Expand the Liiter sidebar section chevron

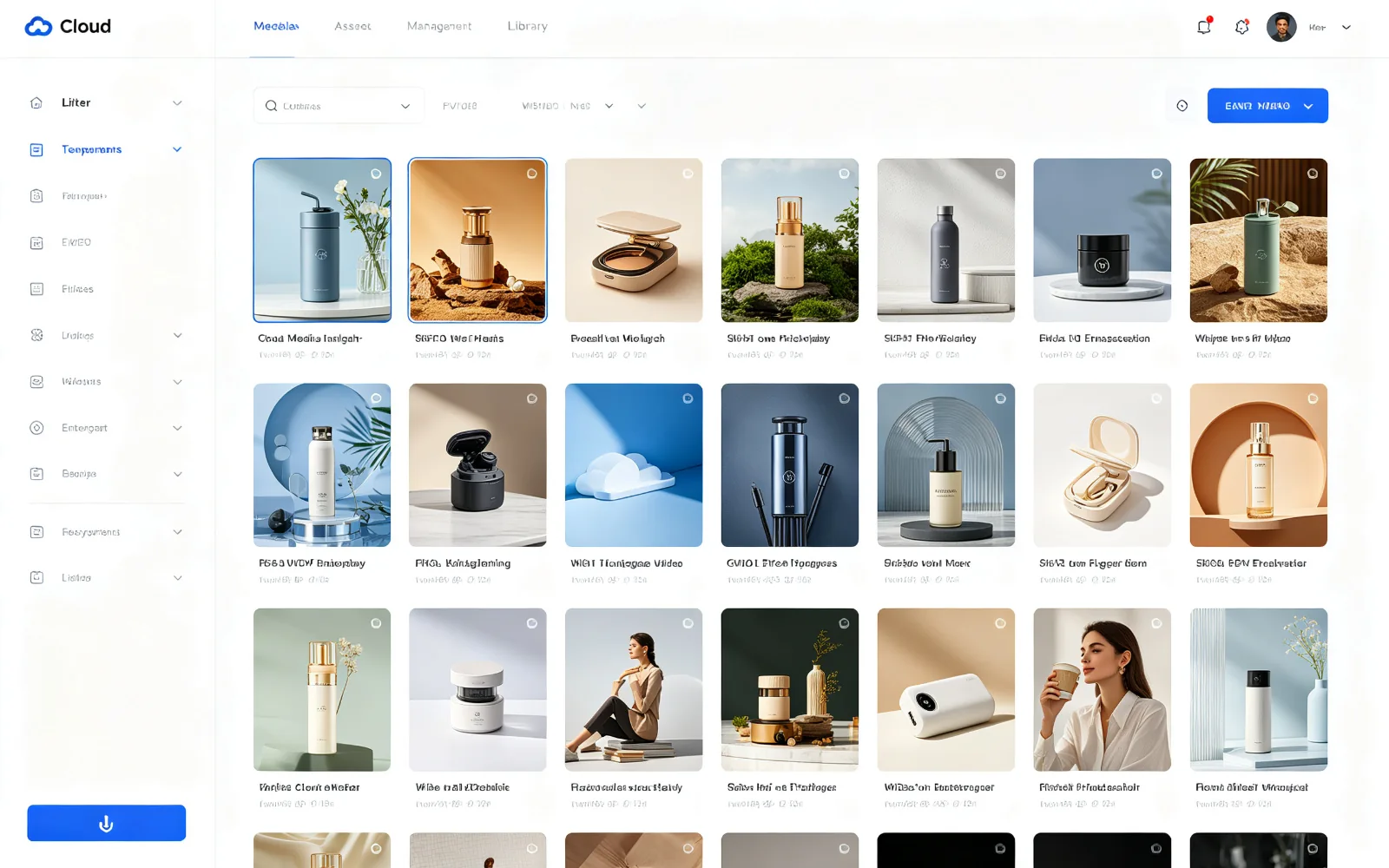click(177, 102)
